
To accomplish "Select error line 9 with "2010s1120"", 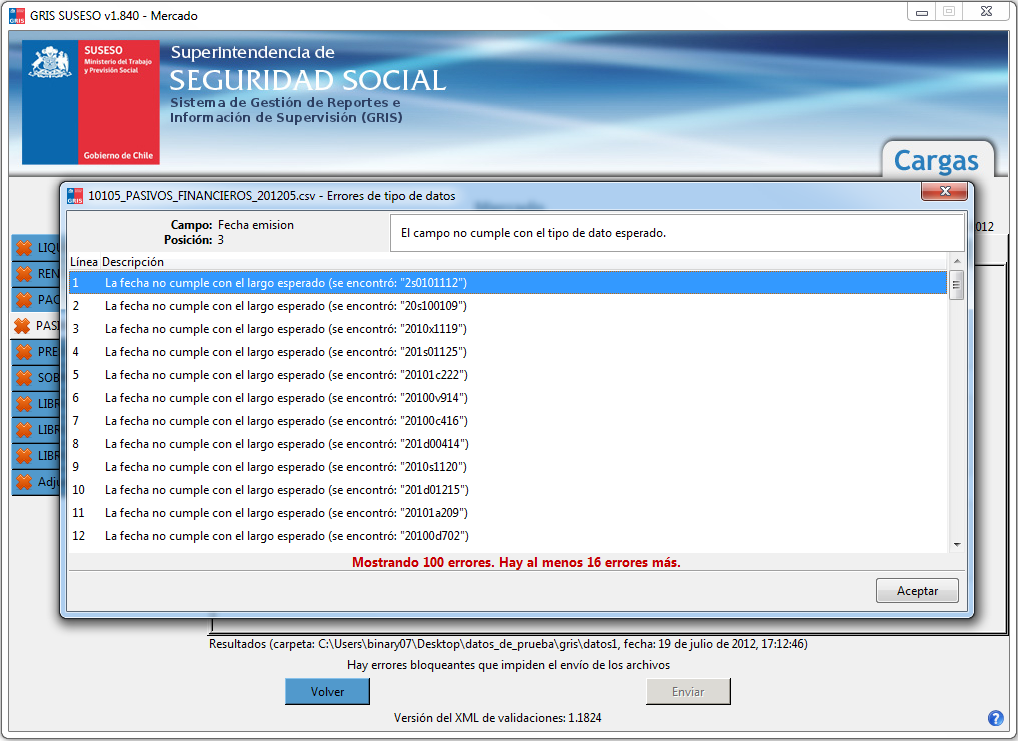I will tap(508, 467).
